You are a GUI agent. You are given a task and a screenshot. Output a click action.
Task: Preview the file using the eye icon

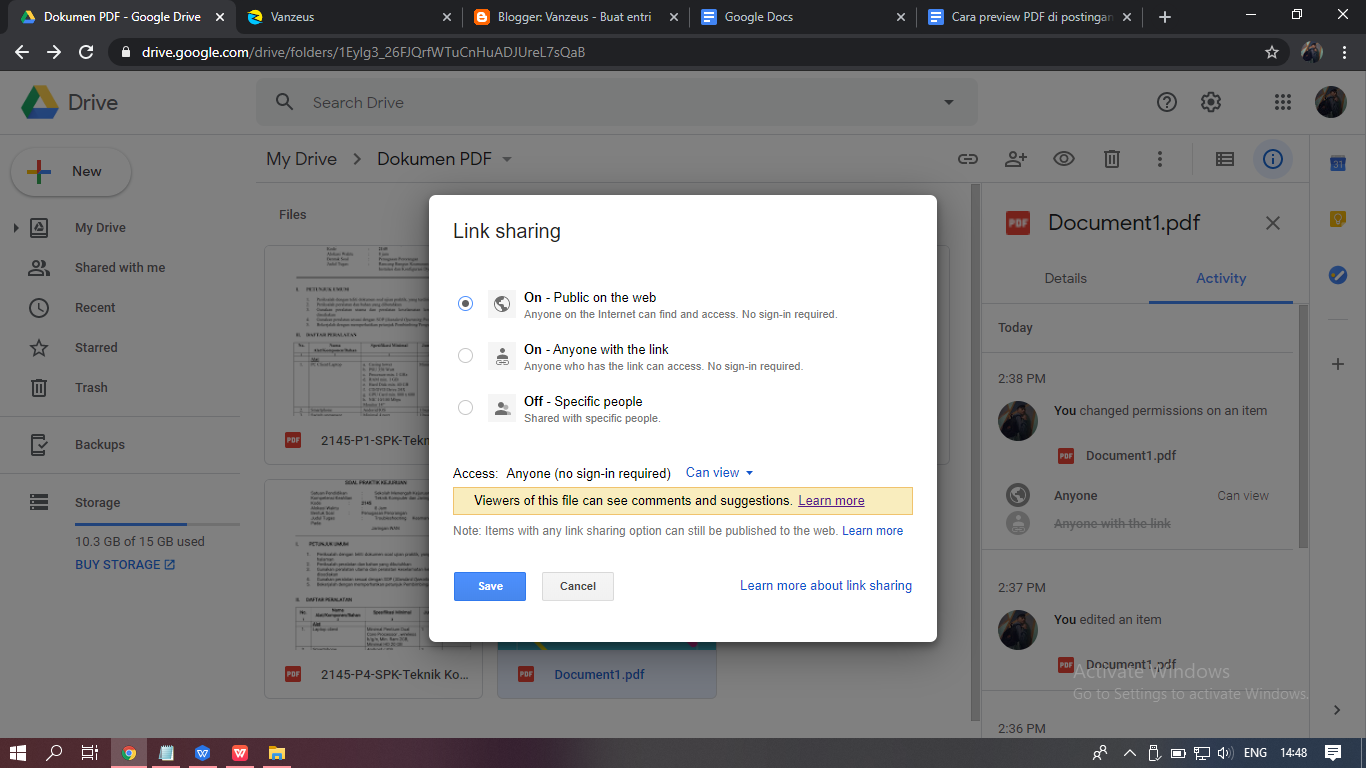1063,159
